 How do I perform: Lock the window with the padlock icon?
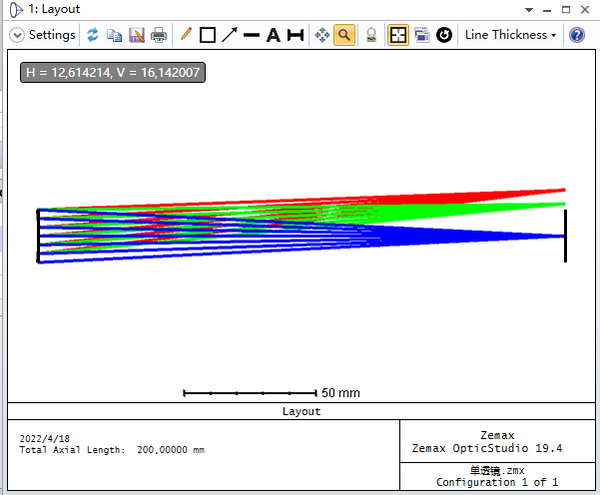(371, 35)
